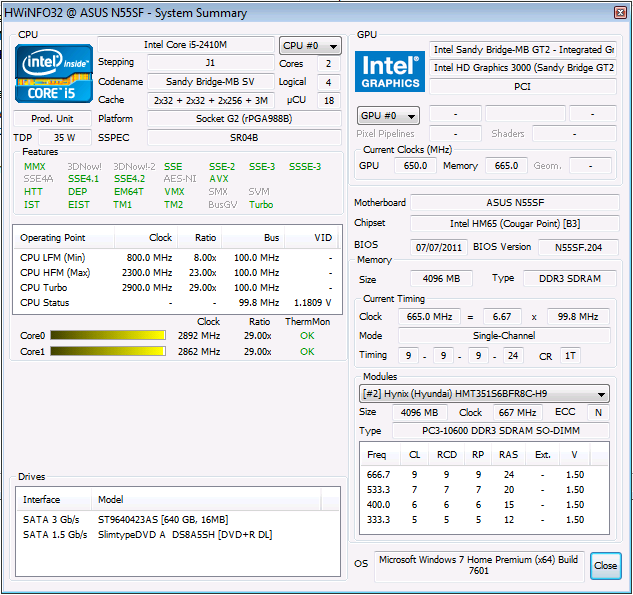Click the PC3-10600 DDR3 SDRAM SO-DIMM field
The height and width of the screenshot is (595, 633).
(501, 430)
